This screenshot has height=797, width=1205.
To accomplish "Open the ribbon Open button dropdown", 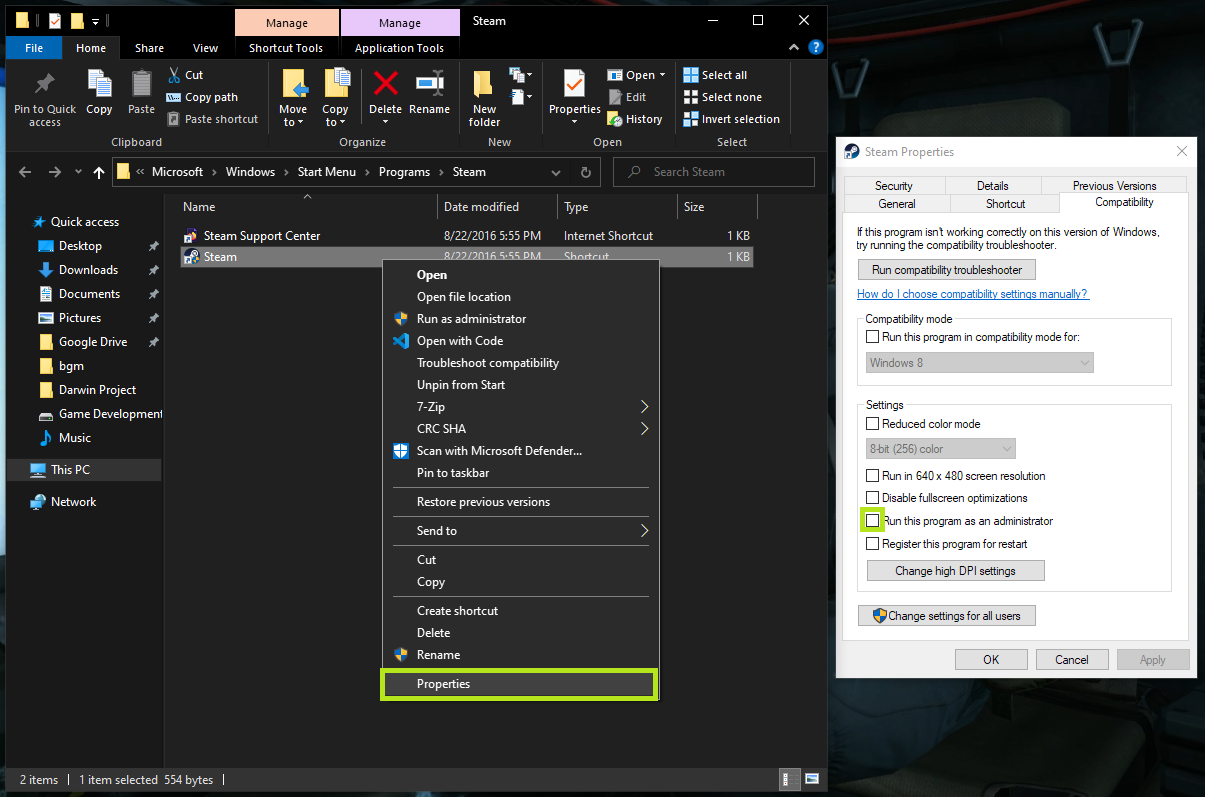I will pyautogui.click(x=661, y=75).
